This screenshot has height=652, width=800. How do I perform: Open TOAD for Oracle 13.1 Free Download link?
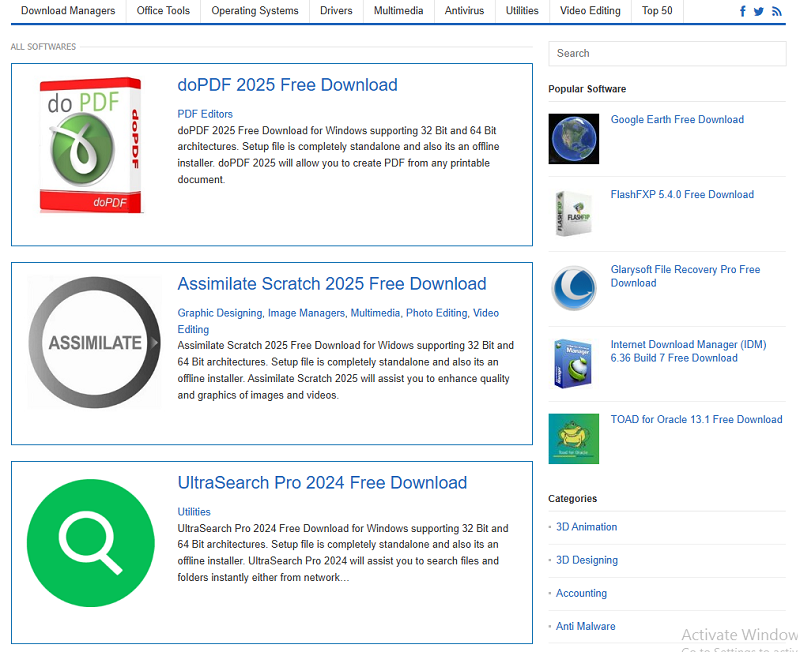tap(696, 419)
